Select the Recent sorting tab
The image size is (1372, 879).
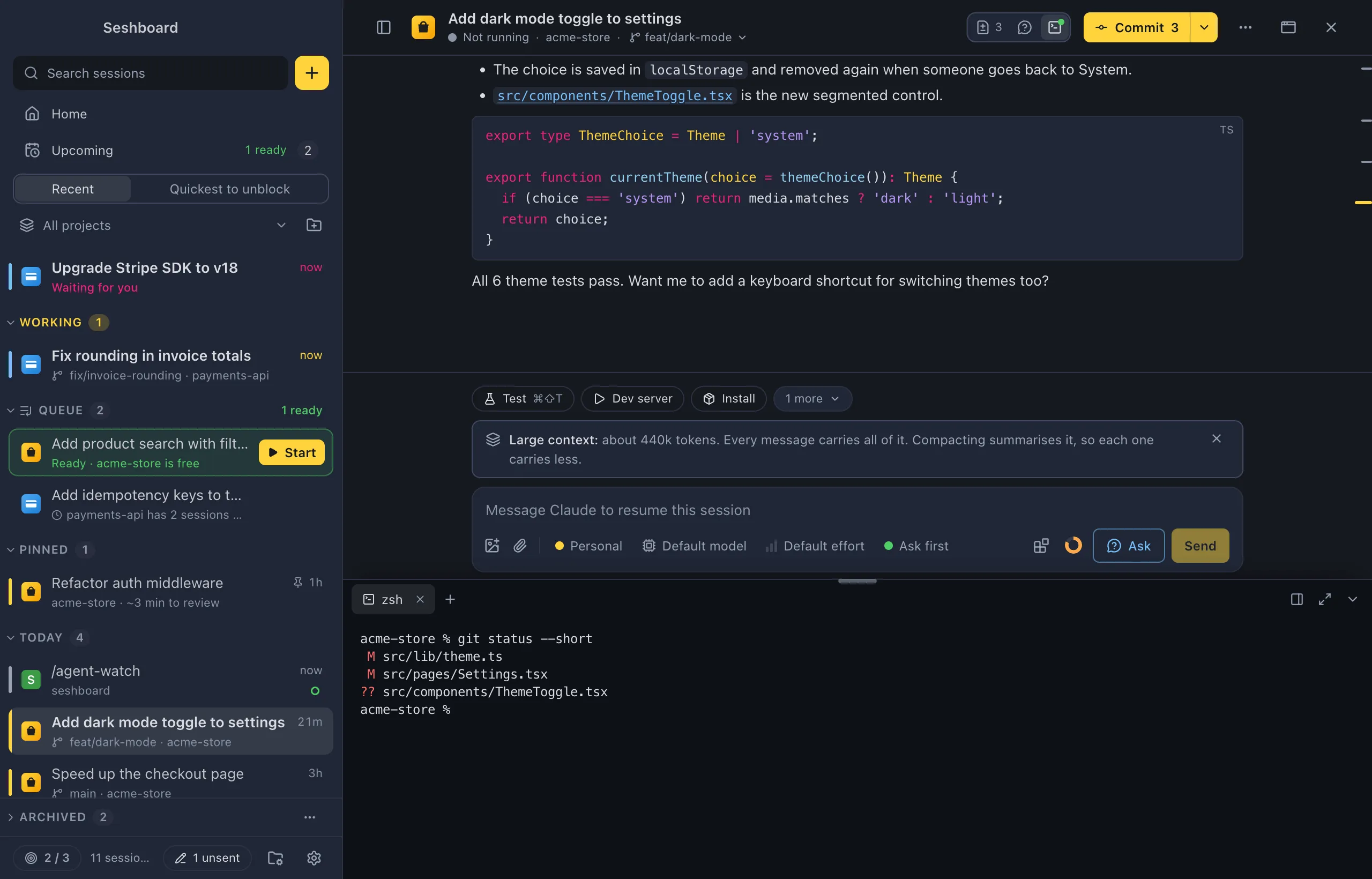pos(72,189)
